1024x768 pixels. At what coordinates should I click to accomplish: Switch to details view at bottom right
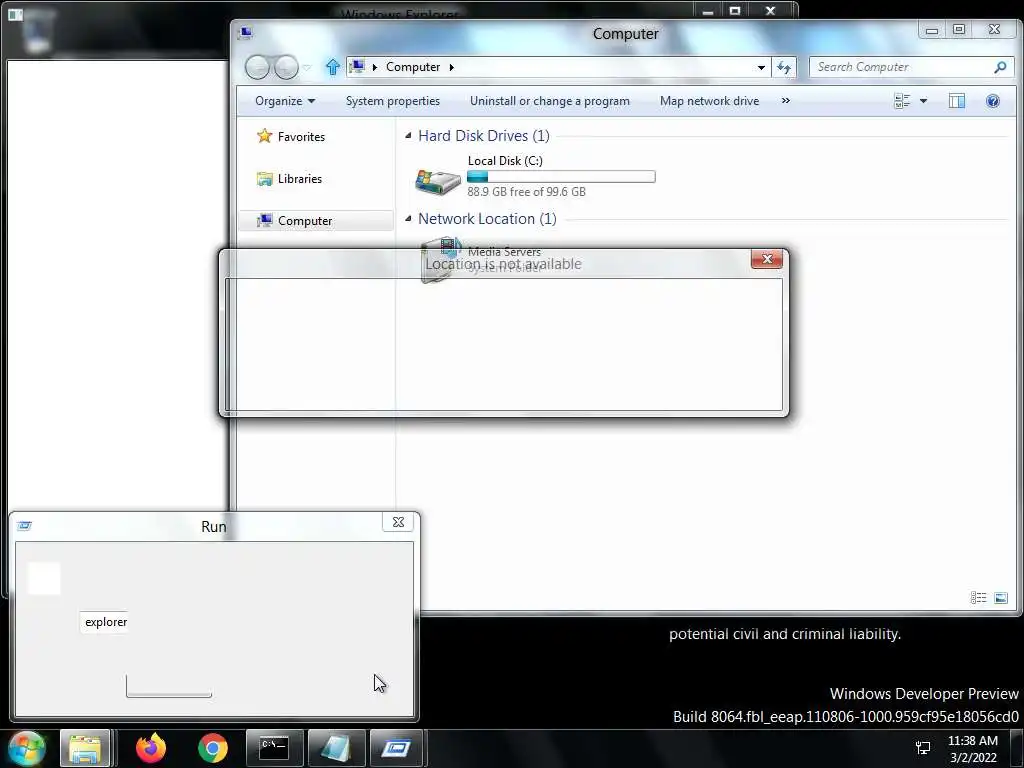978,598
